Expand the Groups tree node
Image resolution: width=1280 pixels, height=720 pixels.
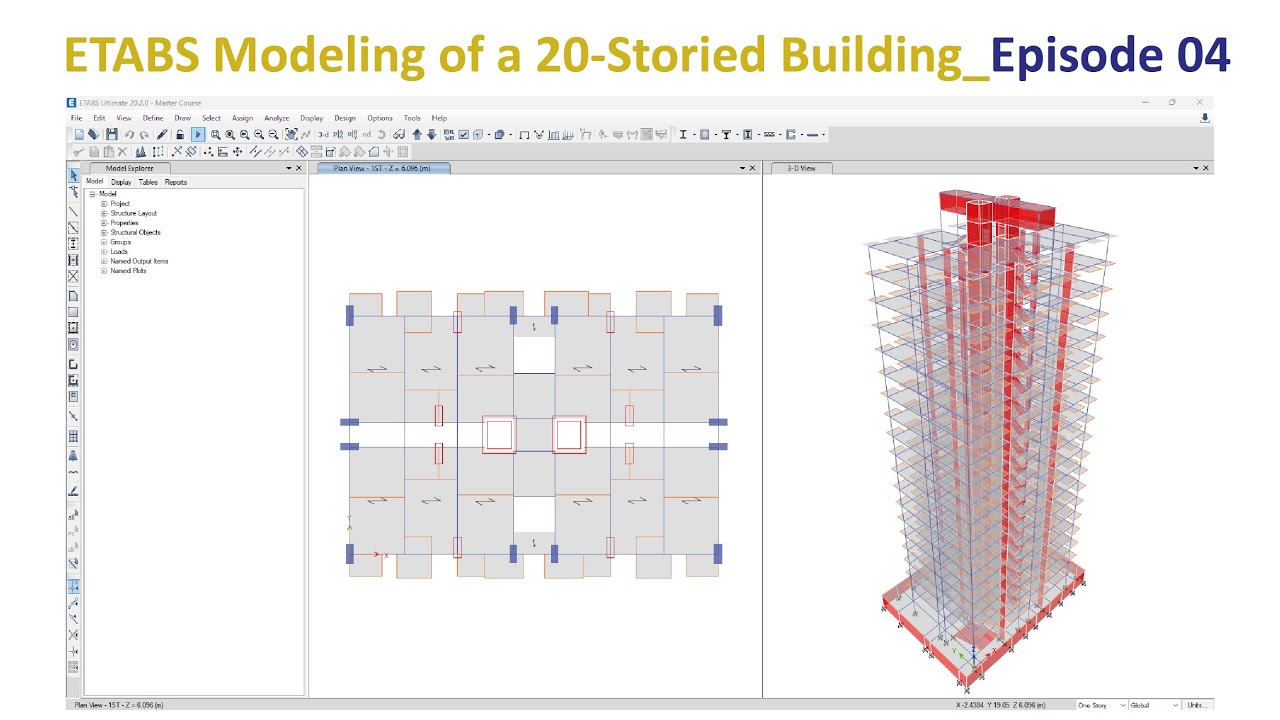(104, 242)
